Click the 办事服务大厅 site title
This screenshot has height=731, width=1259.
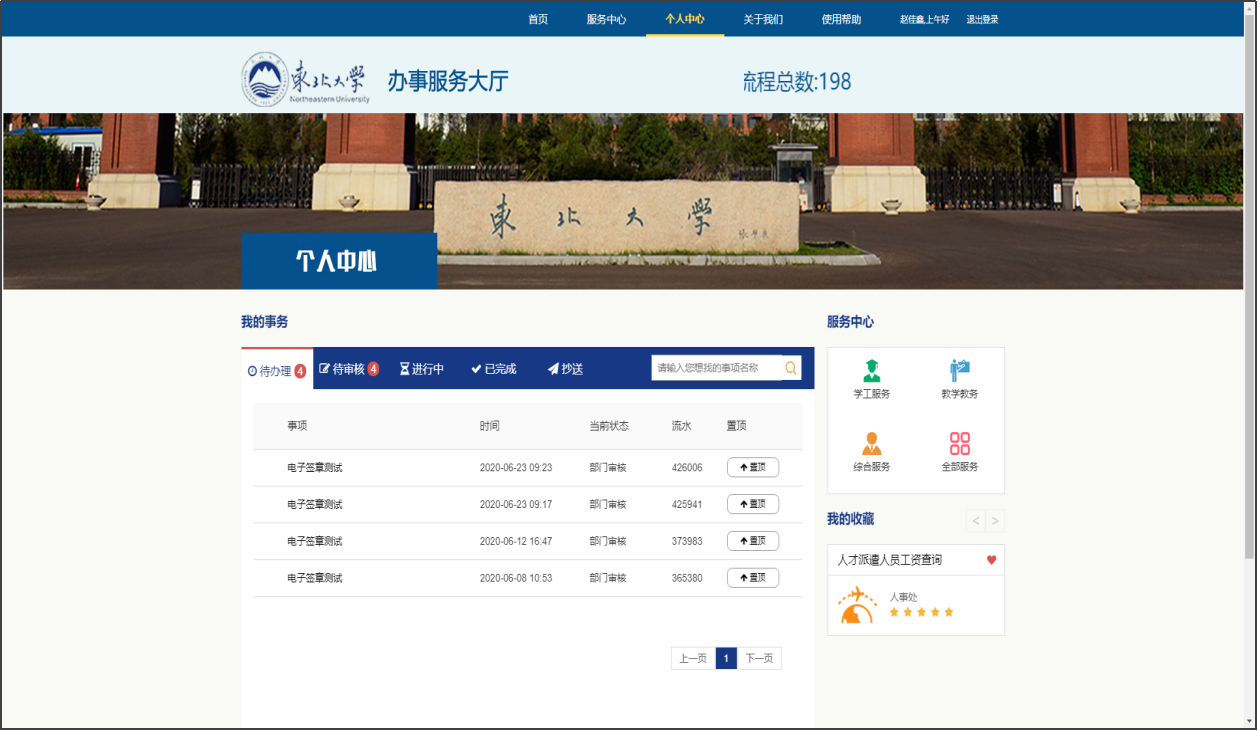(x=448, y=82)
